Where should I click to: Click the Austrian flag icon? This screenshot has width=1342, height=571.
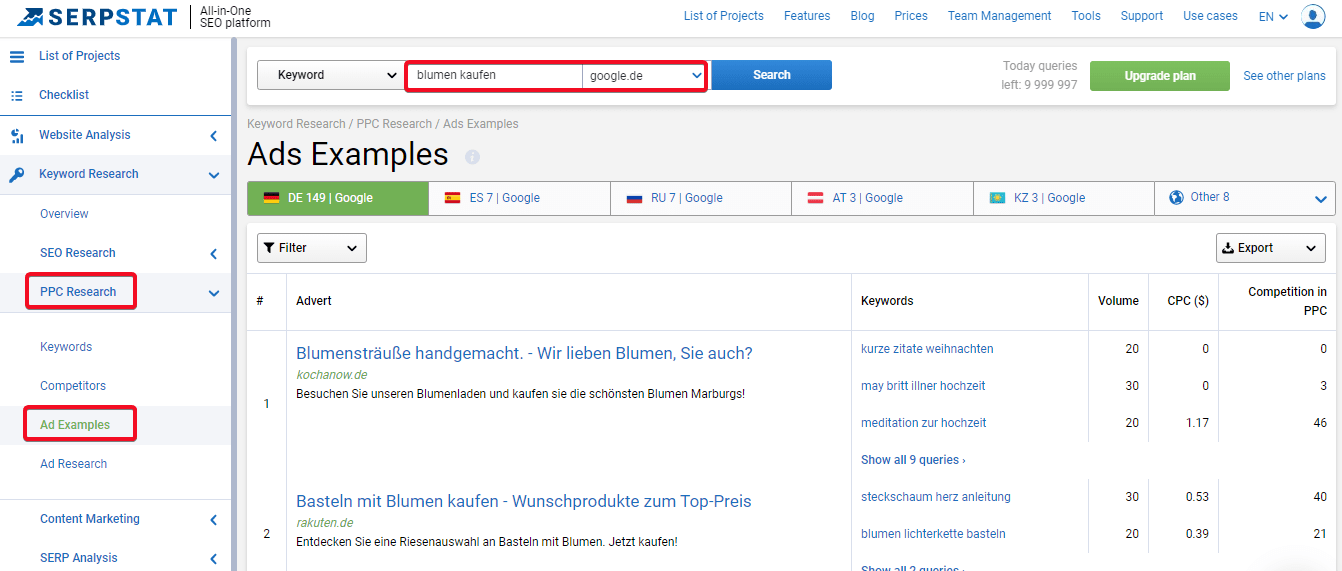[x=816, y=198]
